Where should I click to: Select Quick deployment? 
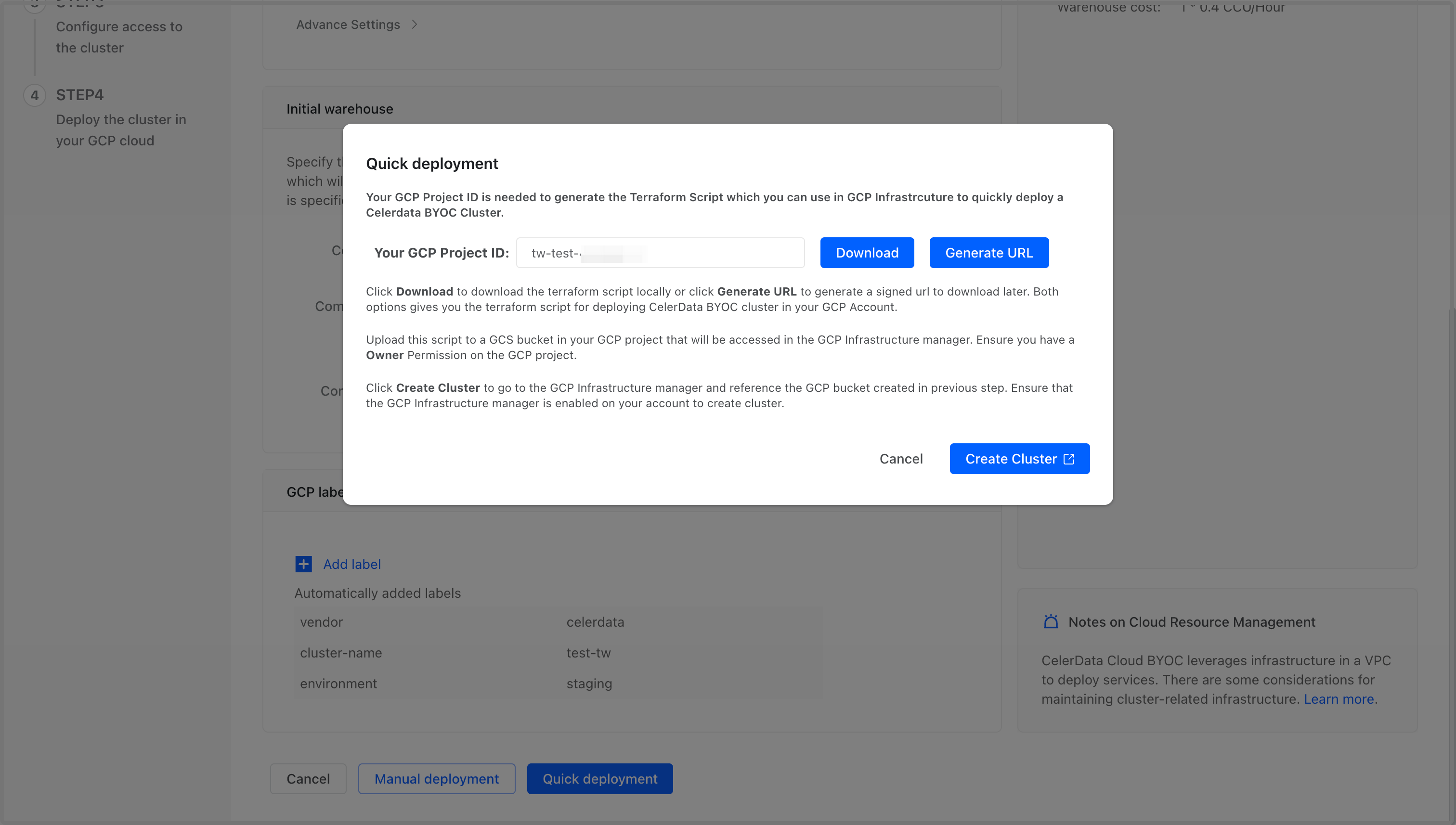(599, 778)
